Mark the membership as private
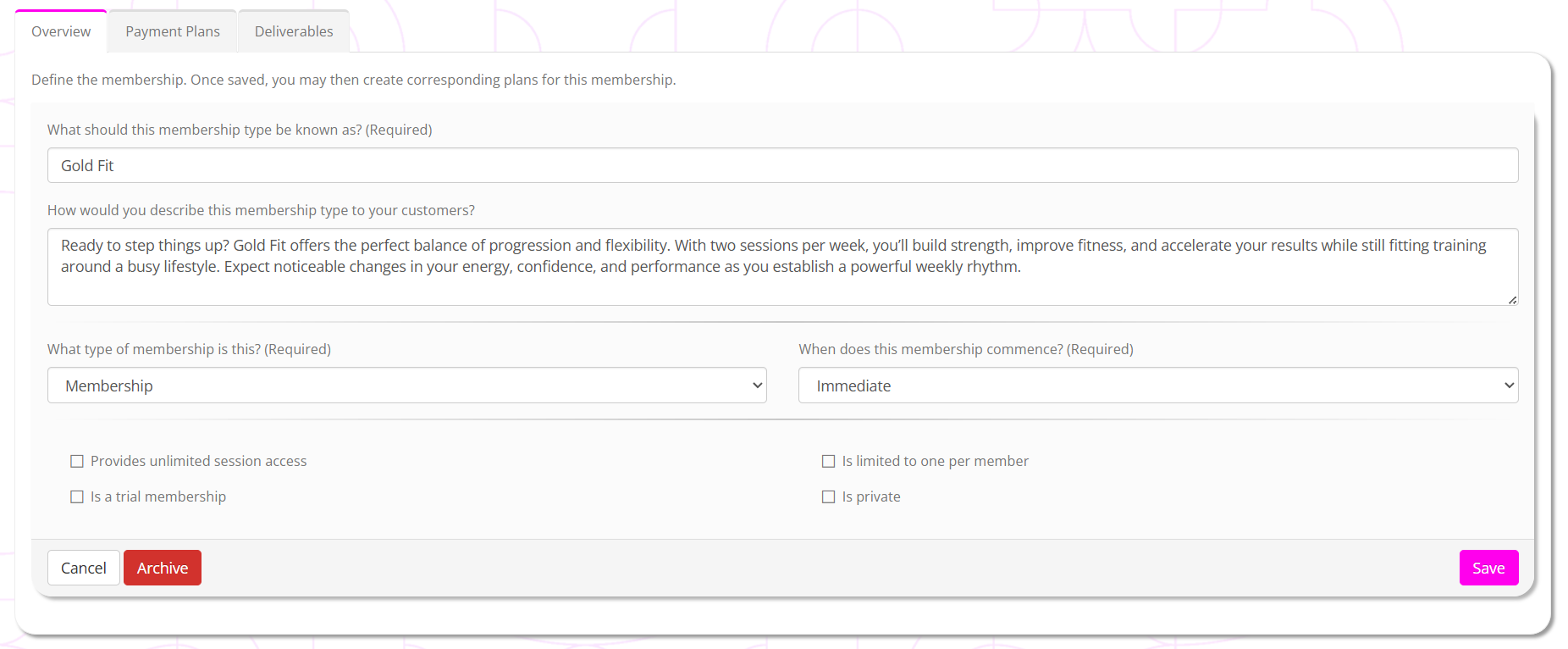1568x649 pixels. 829,497
